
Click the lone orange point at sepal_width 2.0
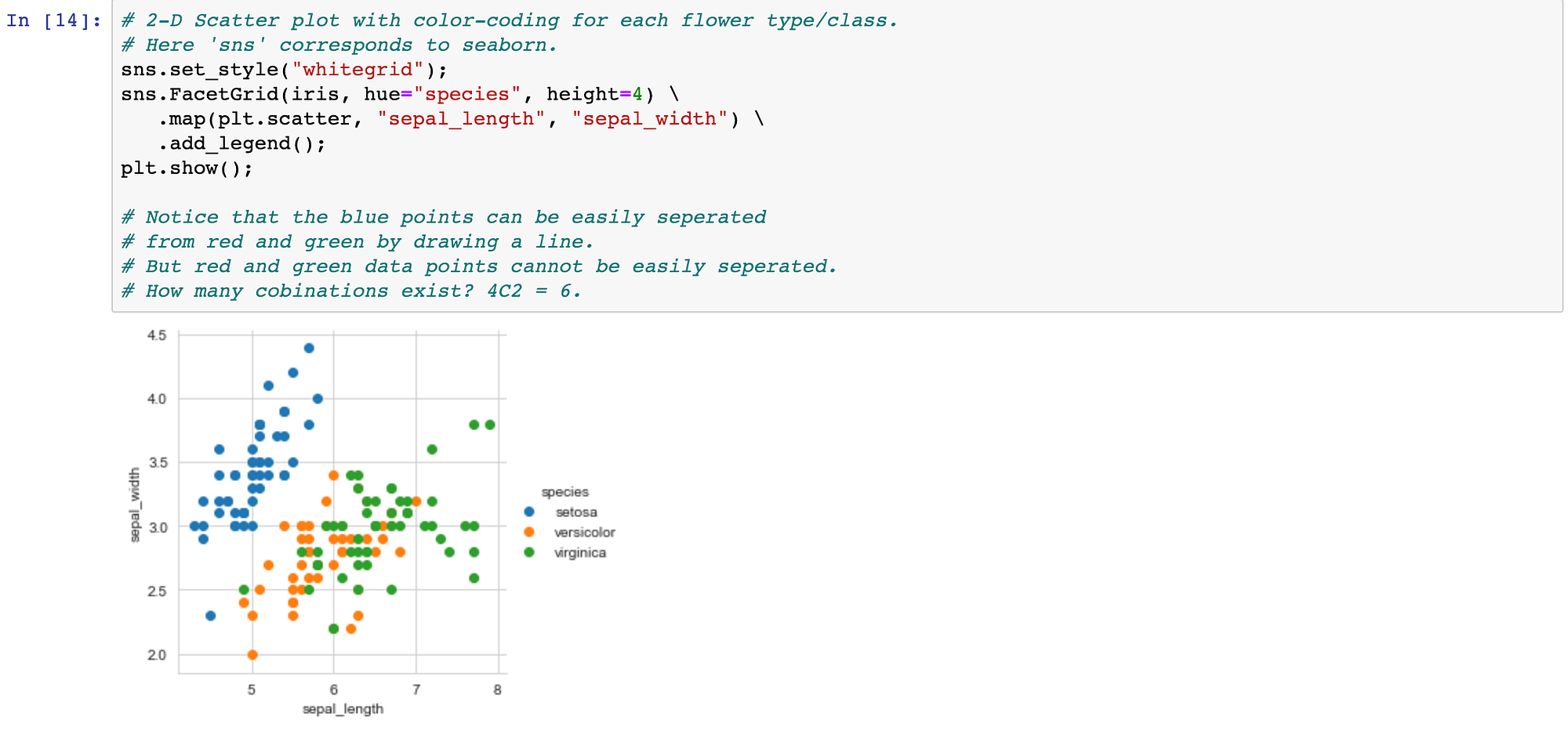[x=252, y=655]
